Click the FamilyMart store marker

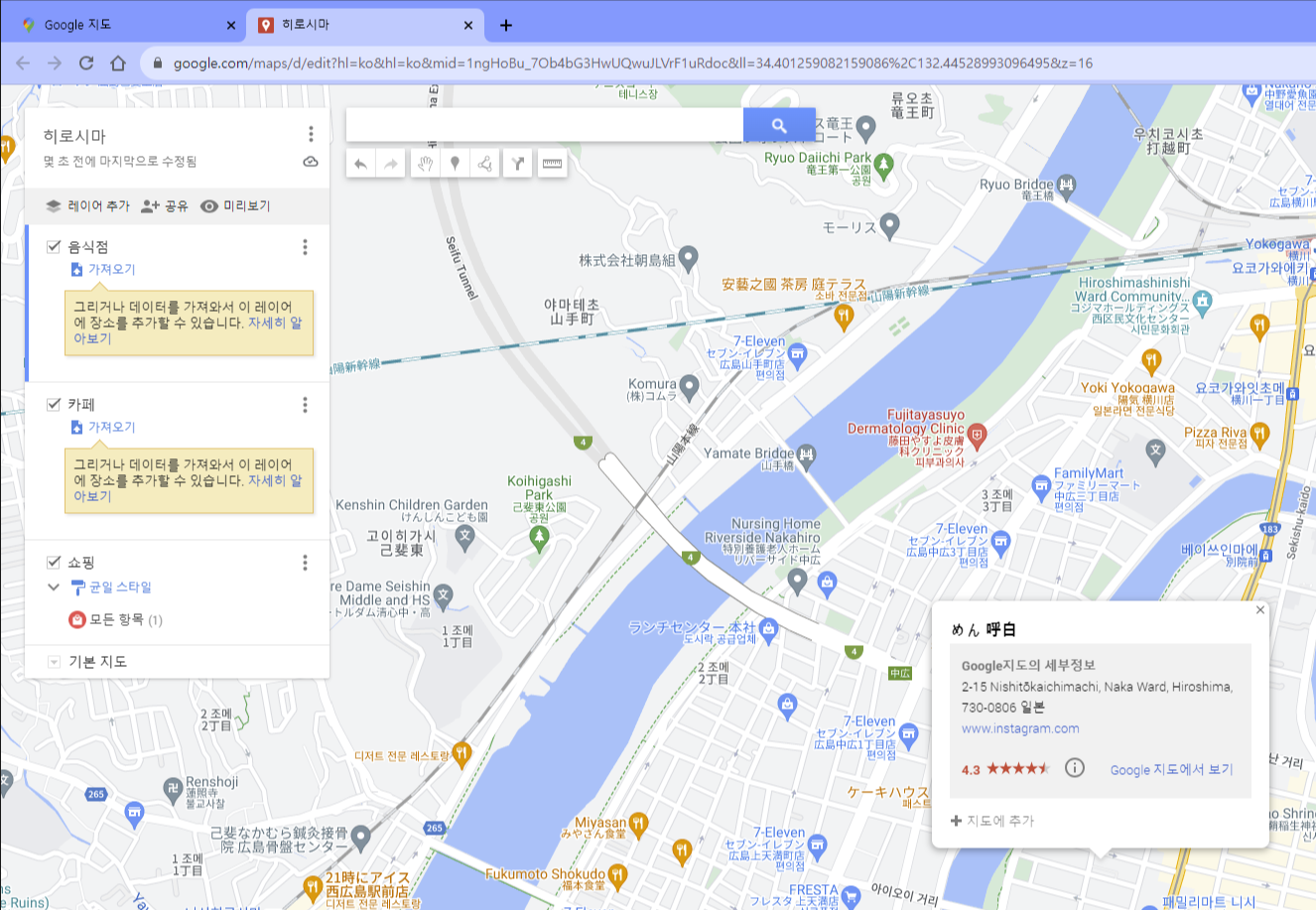click(1040, 486)
